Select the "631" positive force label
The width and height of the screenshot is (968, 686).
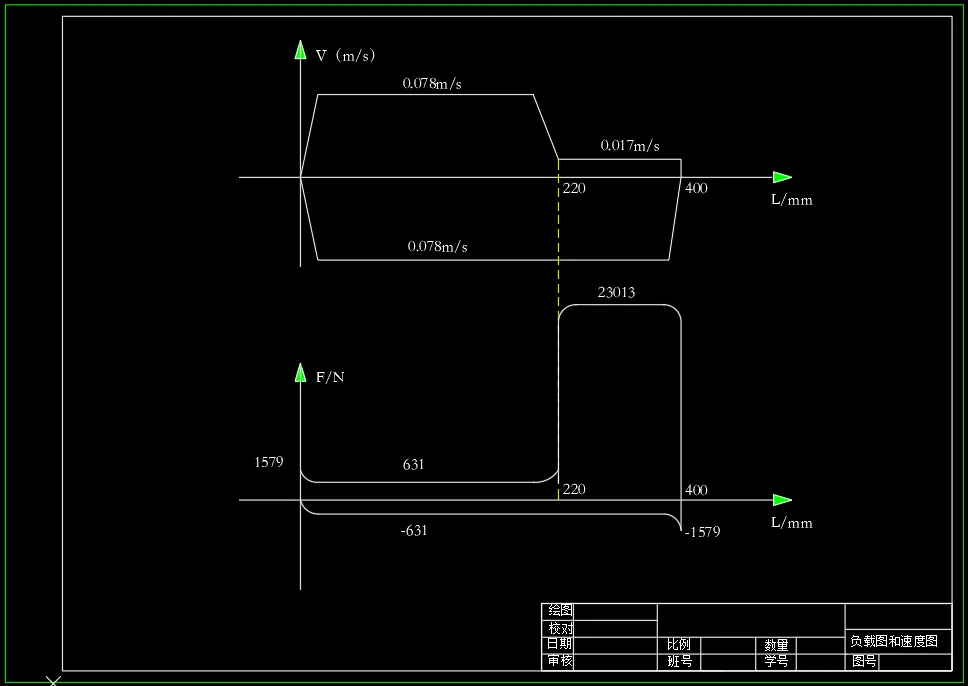pyautogui.click(x=413, y=464)
